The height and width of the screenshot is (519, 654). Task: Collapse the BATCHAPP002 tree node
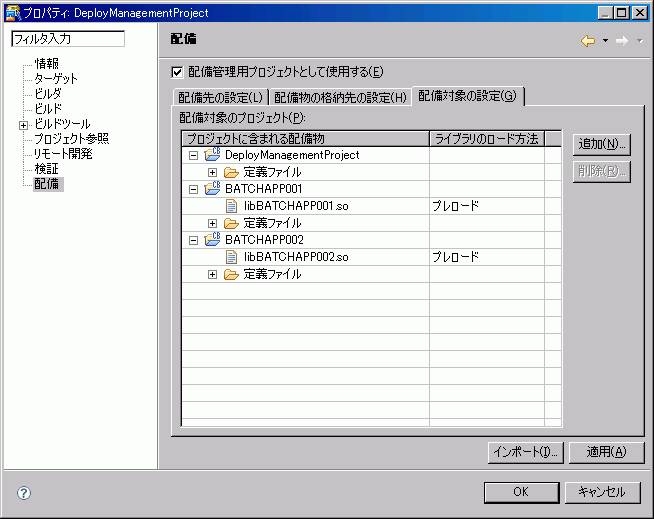[193, 240]
